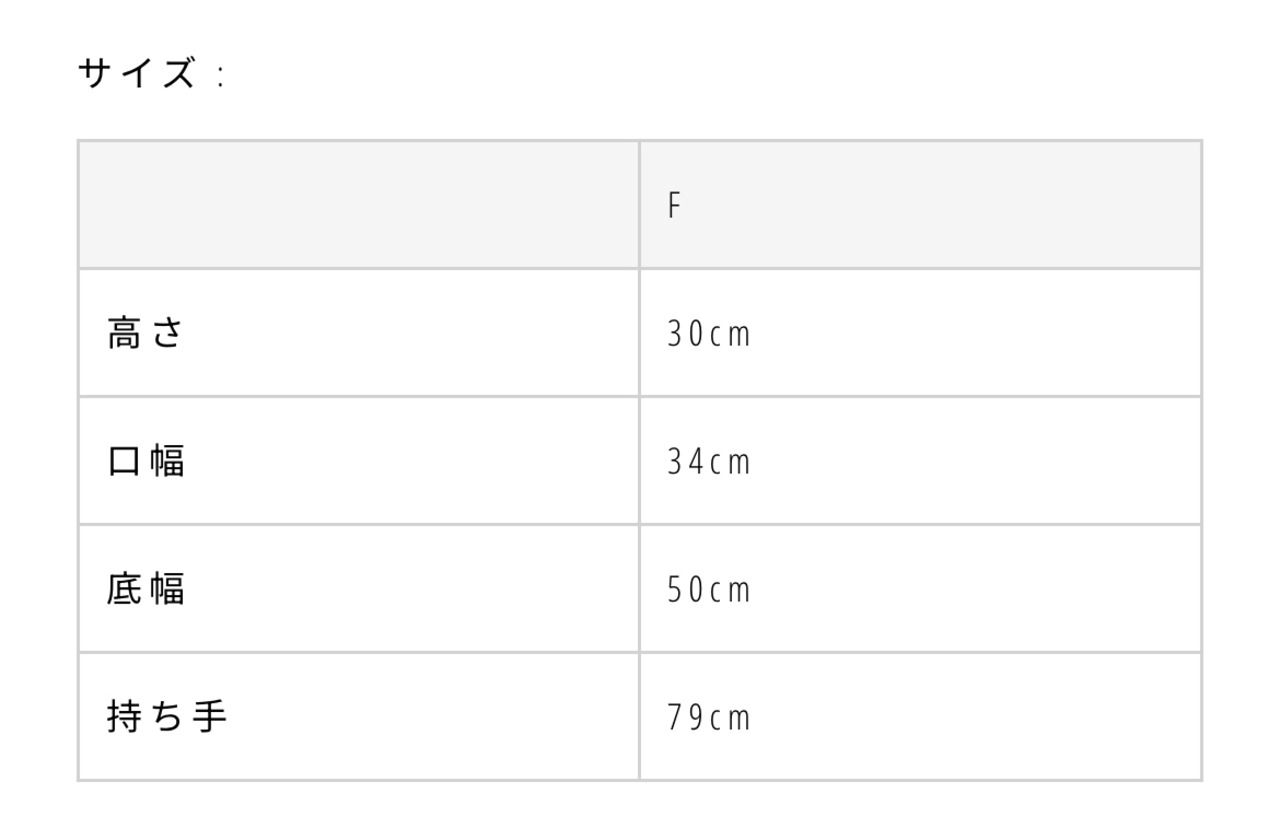Click the 口幅 row label
The image size is (1280, 840).
145,461
